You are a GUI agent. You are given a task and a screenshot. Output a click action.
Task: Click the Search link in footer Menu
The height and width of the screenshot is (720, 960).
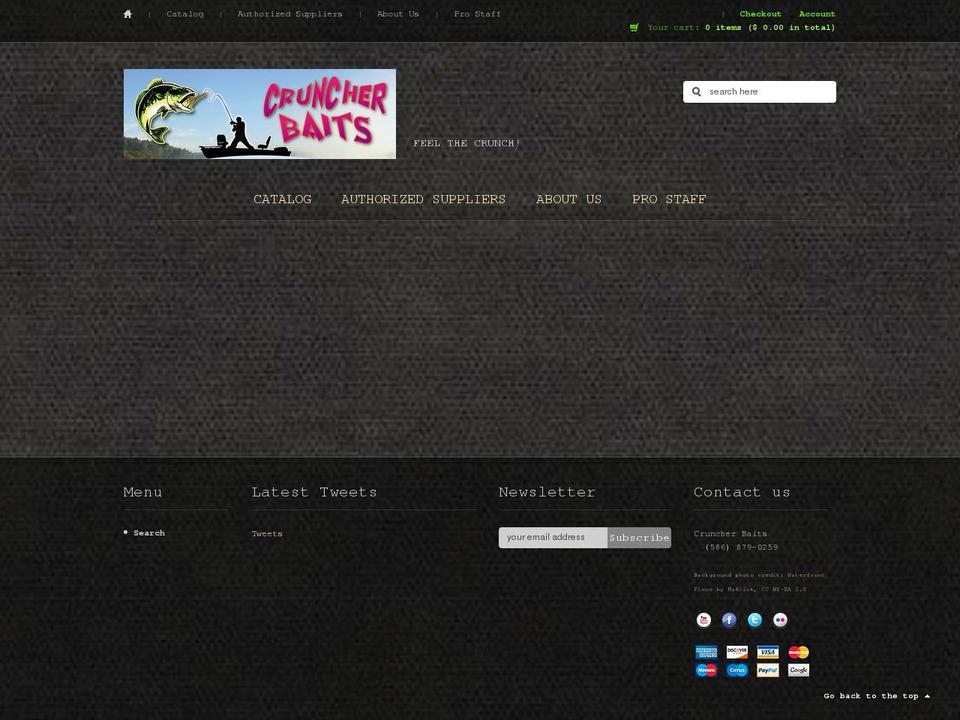149,533
